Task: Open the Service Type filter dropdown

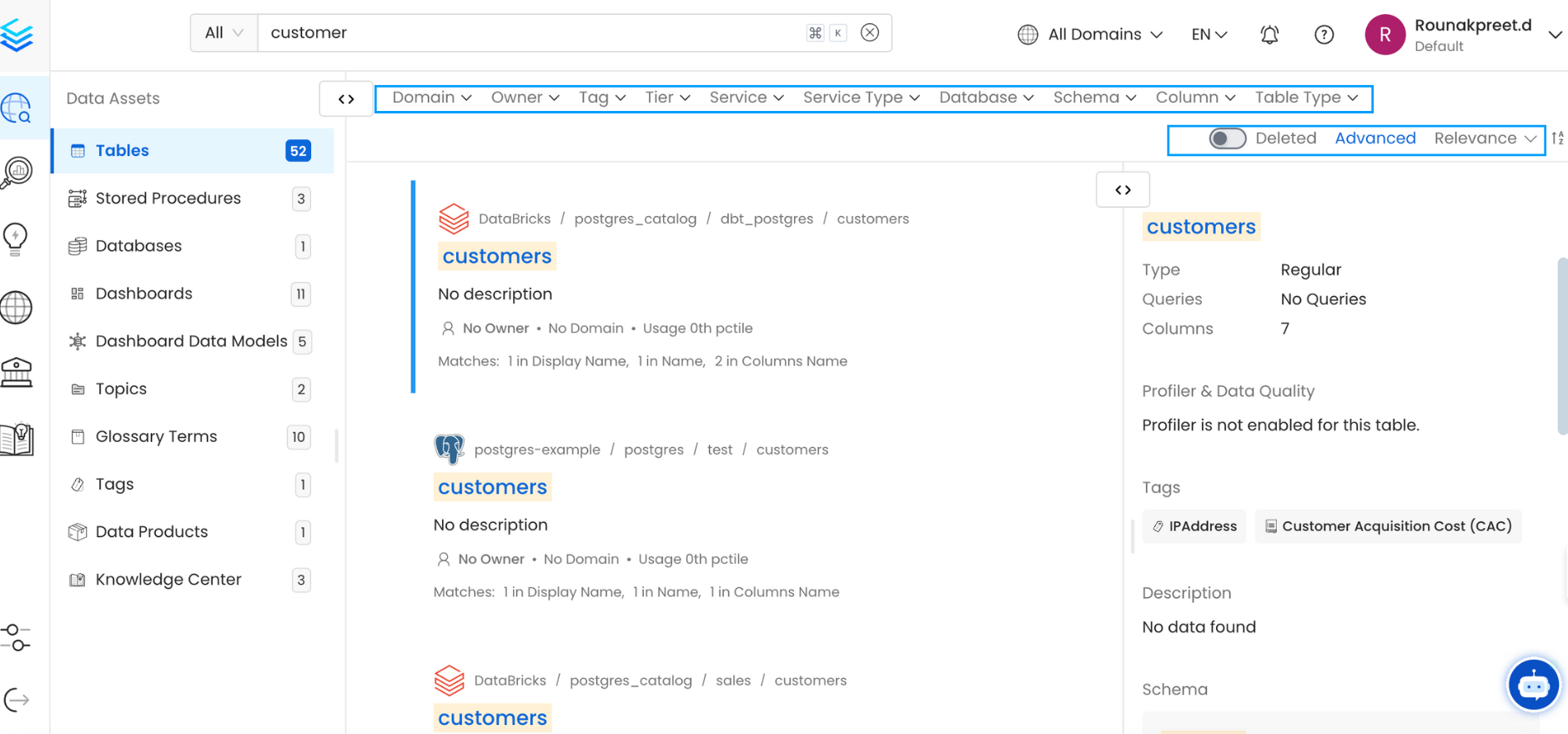Action: [862, 98]
